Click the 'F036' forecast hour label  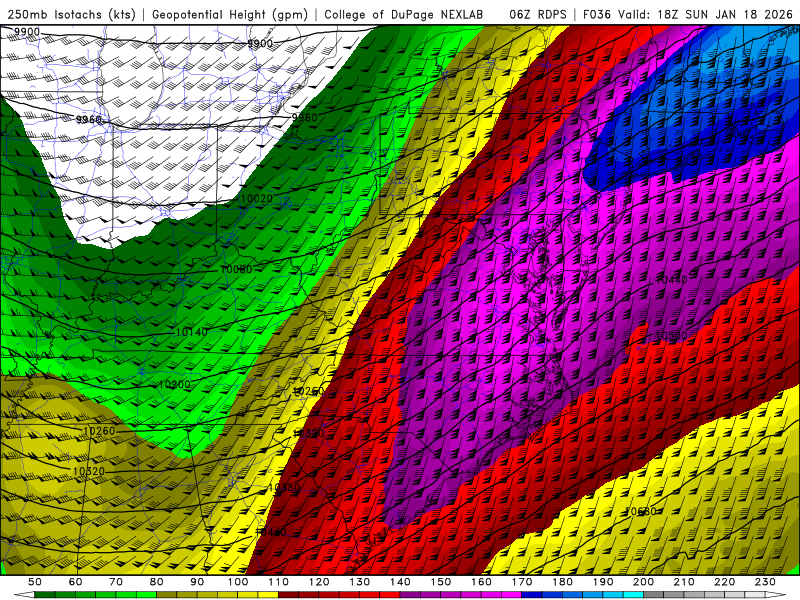point(596,14)
